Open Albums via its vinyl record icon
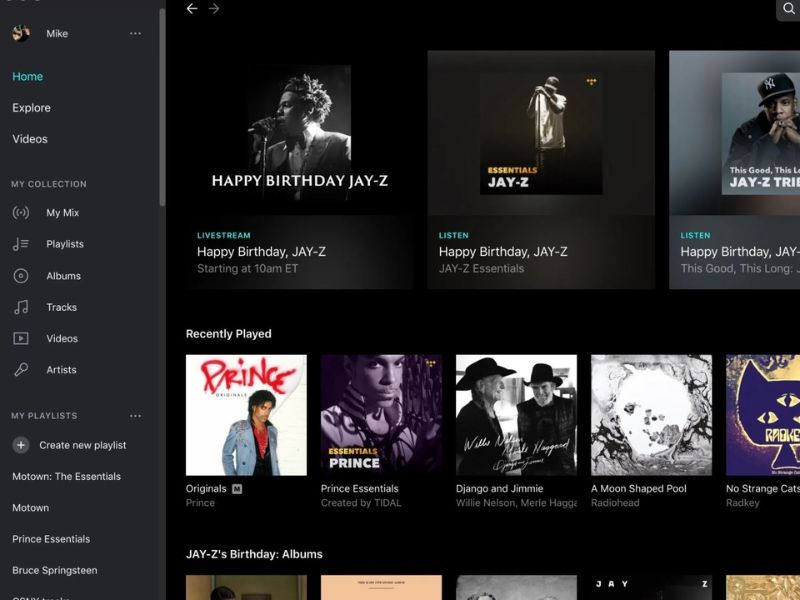 coord(20,275)
